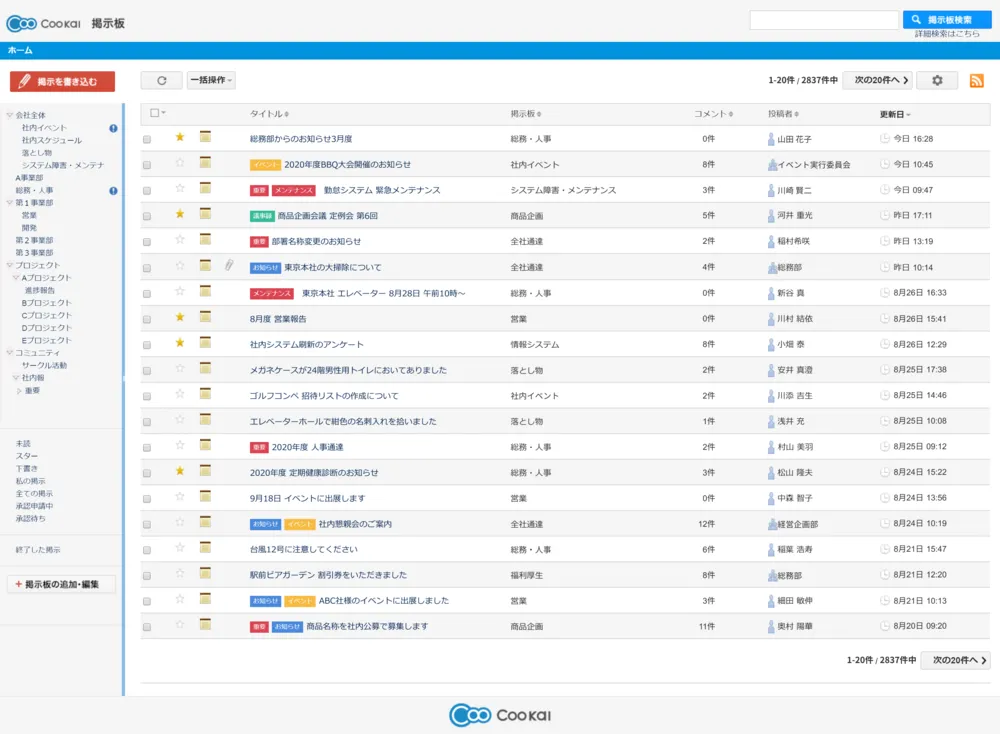This screenshot has height=734, width=1000.
Task: Select the 進捗報告 board in the tree
Action: pyautogui.click(x=40, y=290)
